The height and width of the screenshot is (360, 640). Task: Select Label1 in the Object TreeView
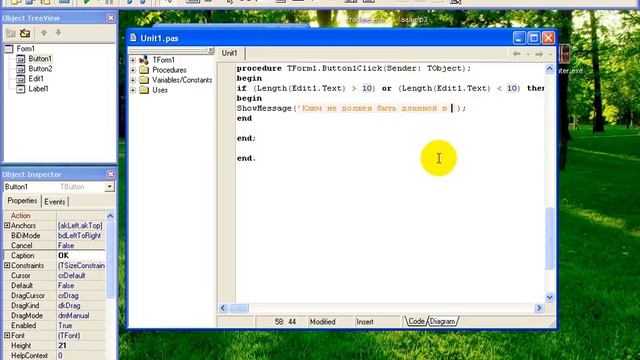[x=38, y=89]
